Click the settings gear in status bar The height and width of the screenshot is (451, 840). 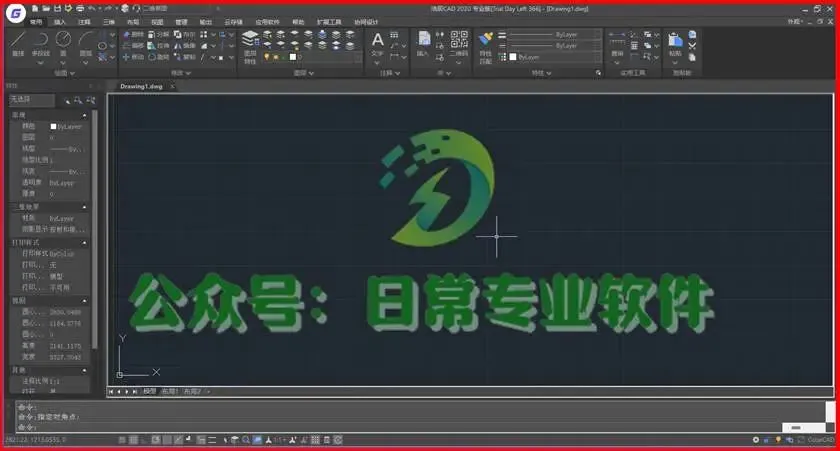(755, 440)
